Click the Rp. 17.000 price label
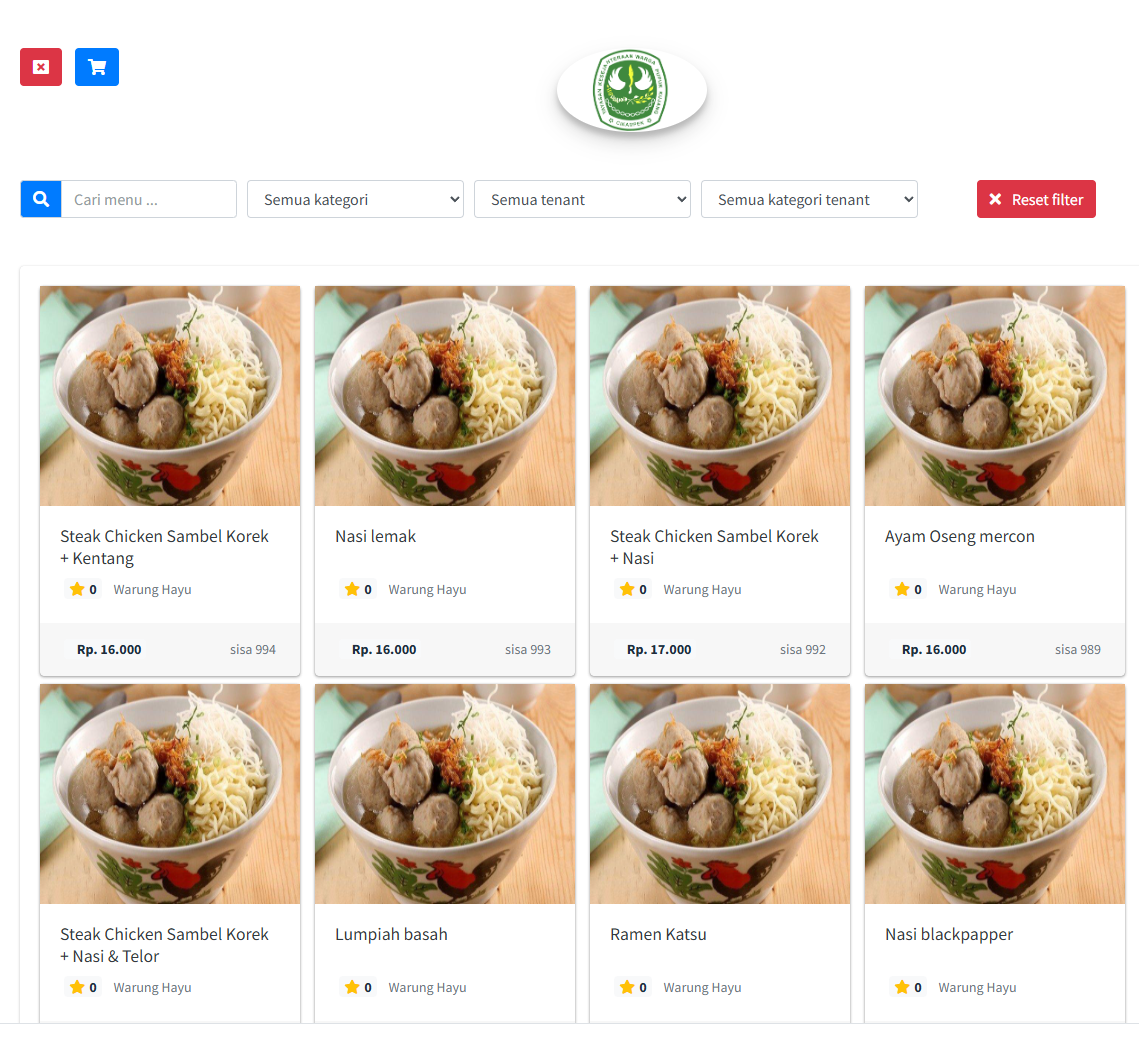Image resolution: width=1139 pixels, height=1045 pixels. click(x=659, y=649)
